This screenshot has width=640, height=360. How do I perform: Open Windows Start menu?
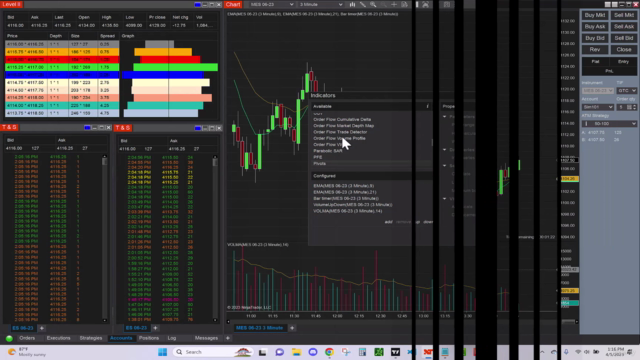pyautogui.click(x=162, y=352)
